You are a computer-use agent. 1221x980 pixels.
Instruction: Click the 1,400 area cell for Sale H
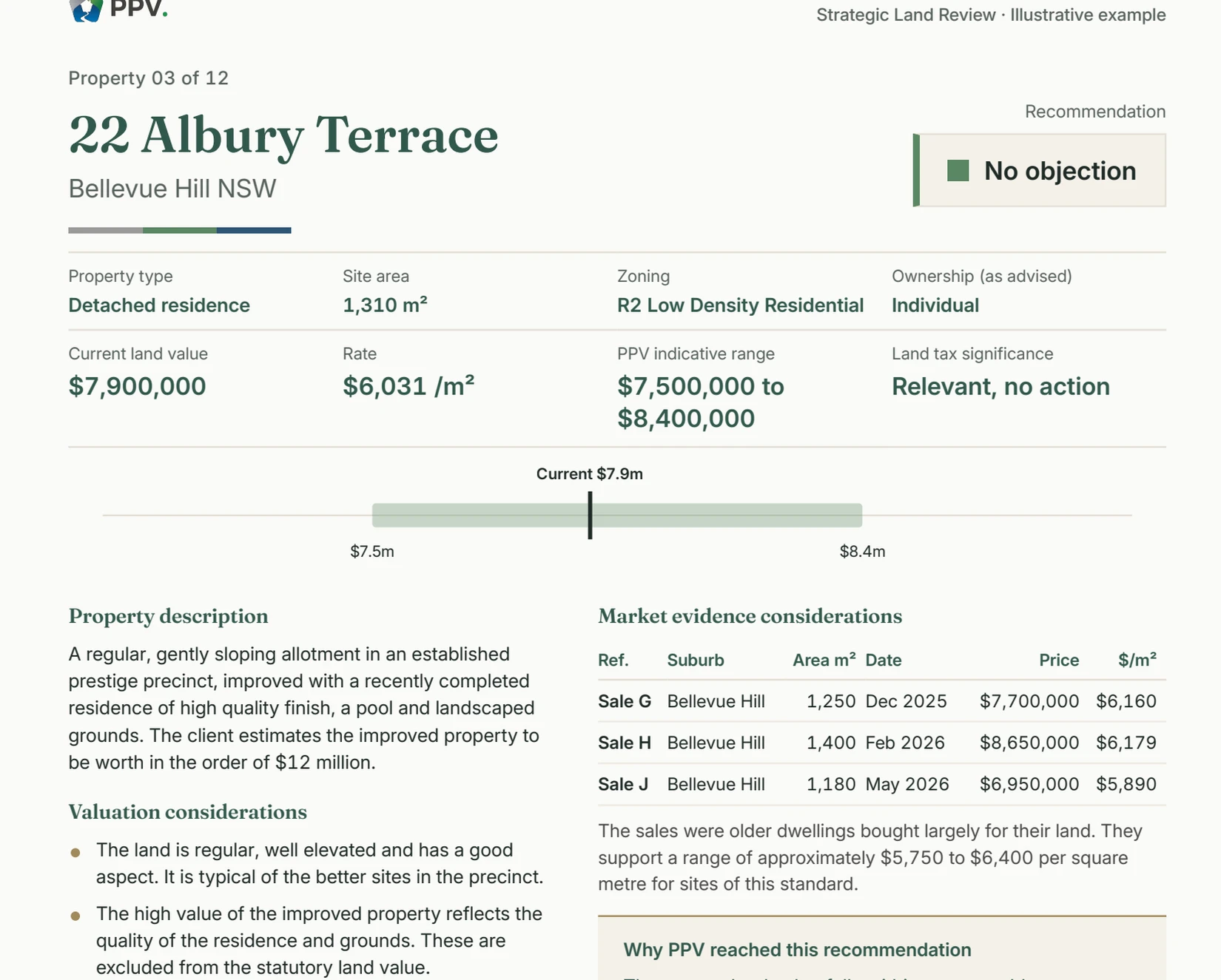pos(831,743)
